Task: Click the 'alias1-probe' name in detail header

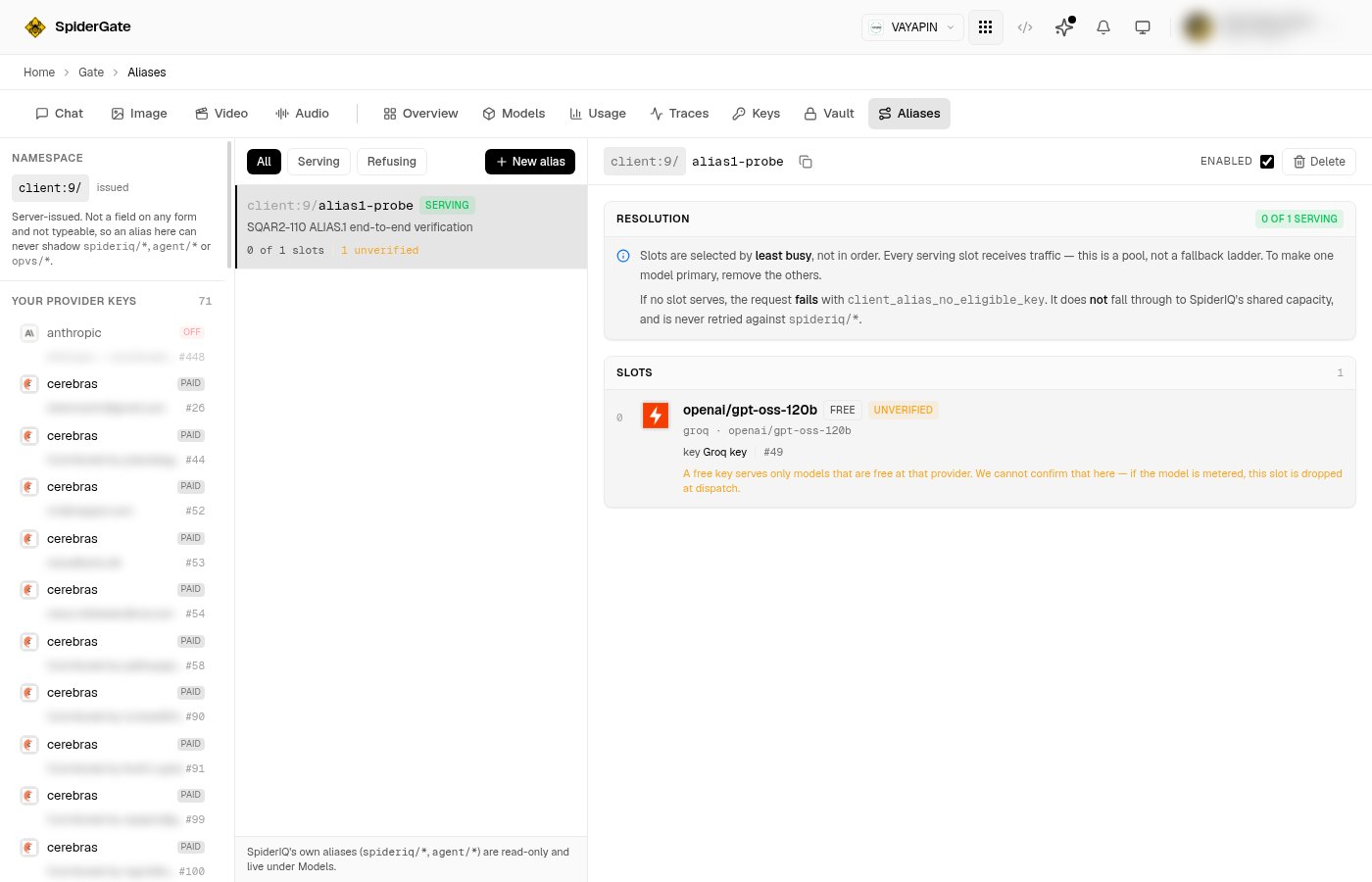Action: pos(738,162)
